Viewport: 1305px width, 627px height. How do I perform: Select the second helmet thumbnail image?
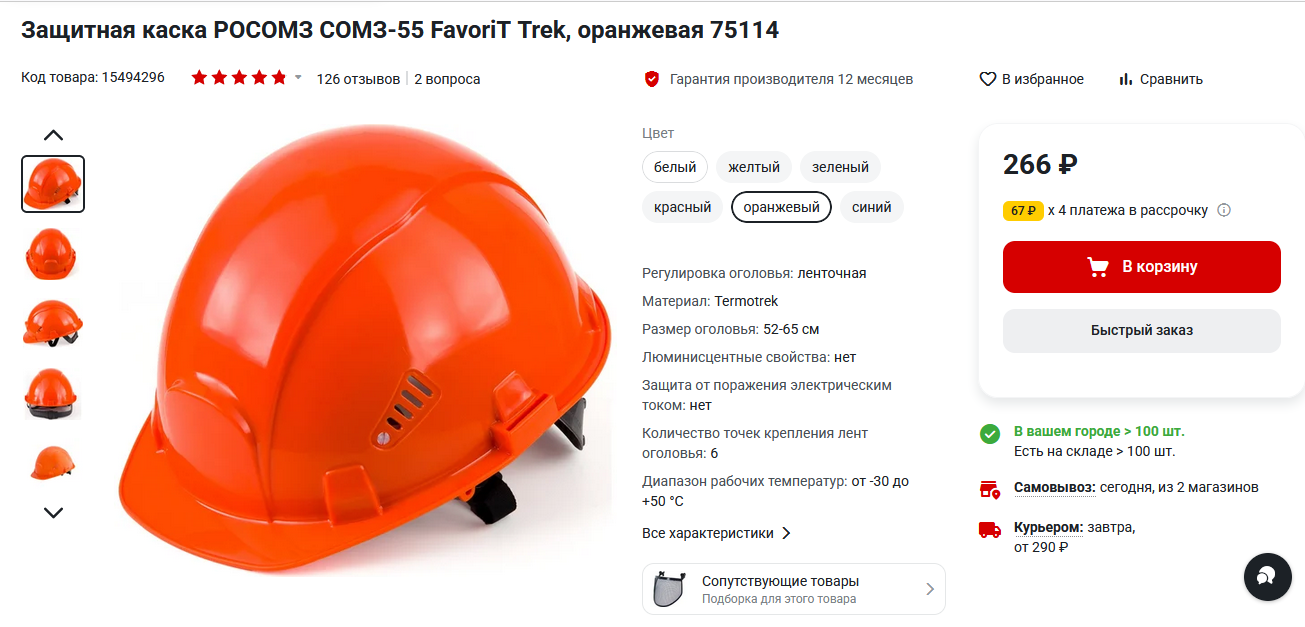click(53, 254)
